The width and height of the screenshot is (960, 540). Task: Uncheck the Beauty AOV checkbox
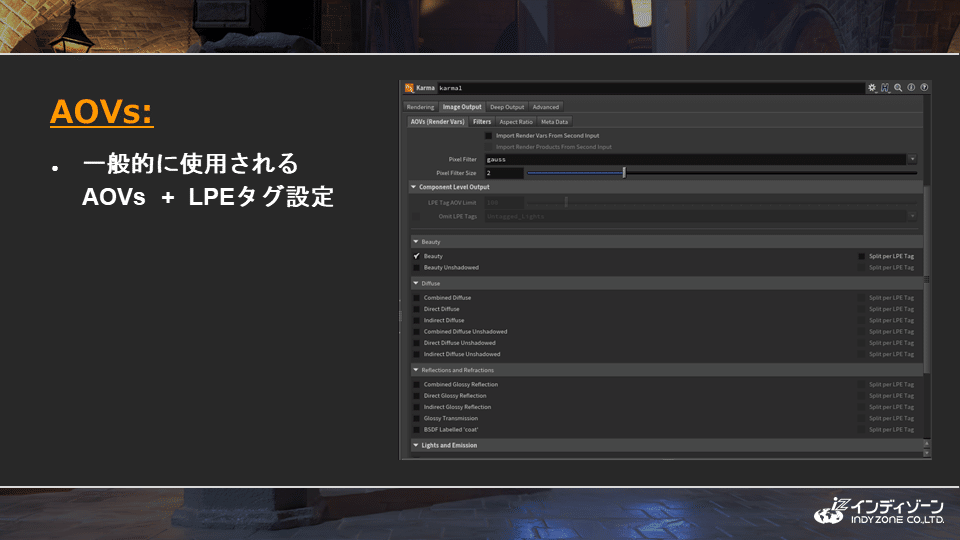(417, 257)
